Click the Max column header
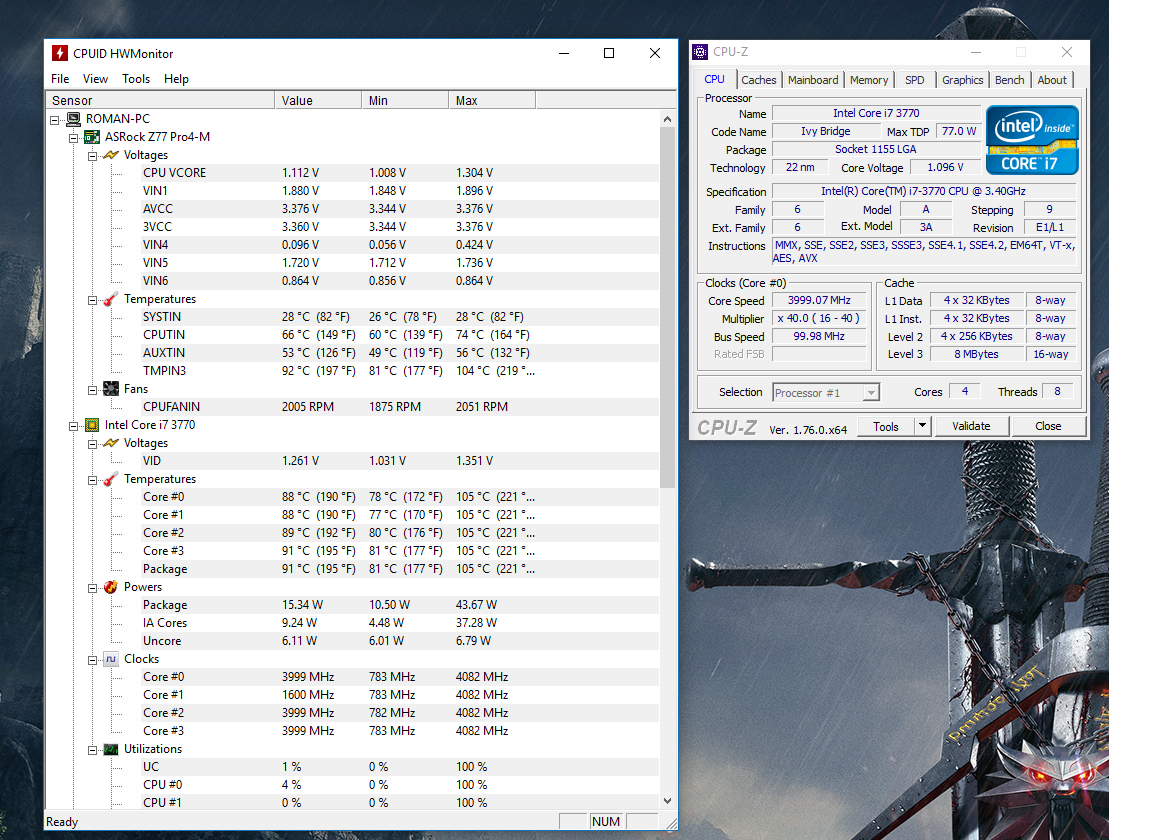Screen dimensions: 1152x840 click(492, 101)
